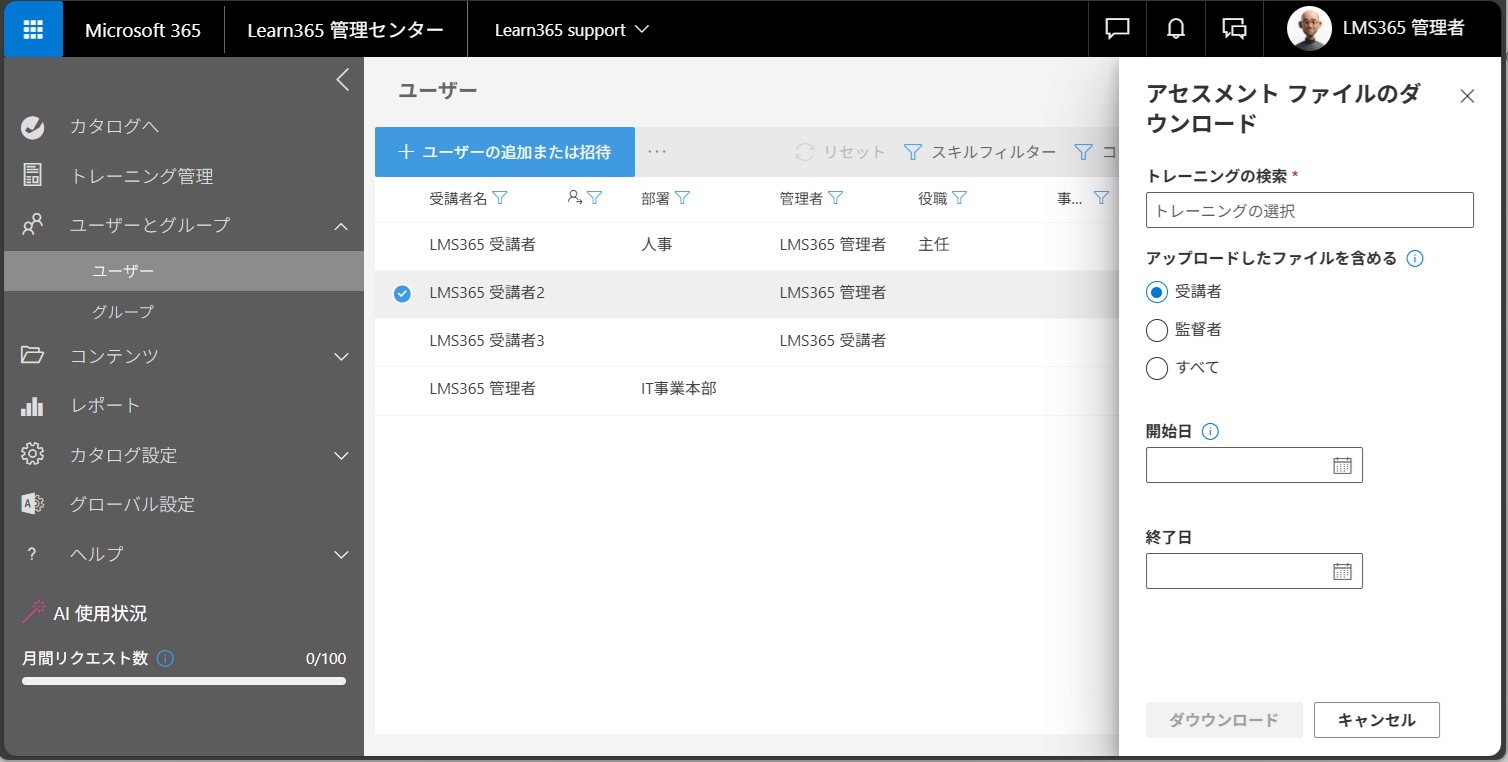Click the ユーザーの追加または招待 button
1508x762 pixels.
pos(505,152)
